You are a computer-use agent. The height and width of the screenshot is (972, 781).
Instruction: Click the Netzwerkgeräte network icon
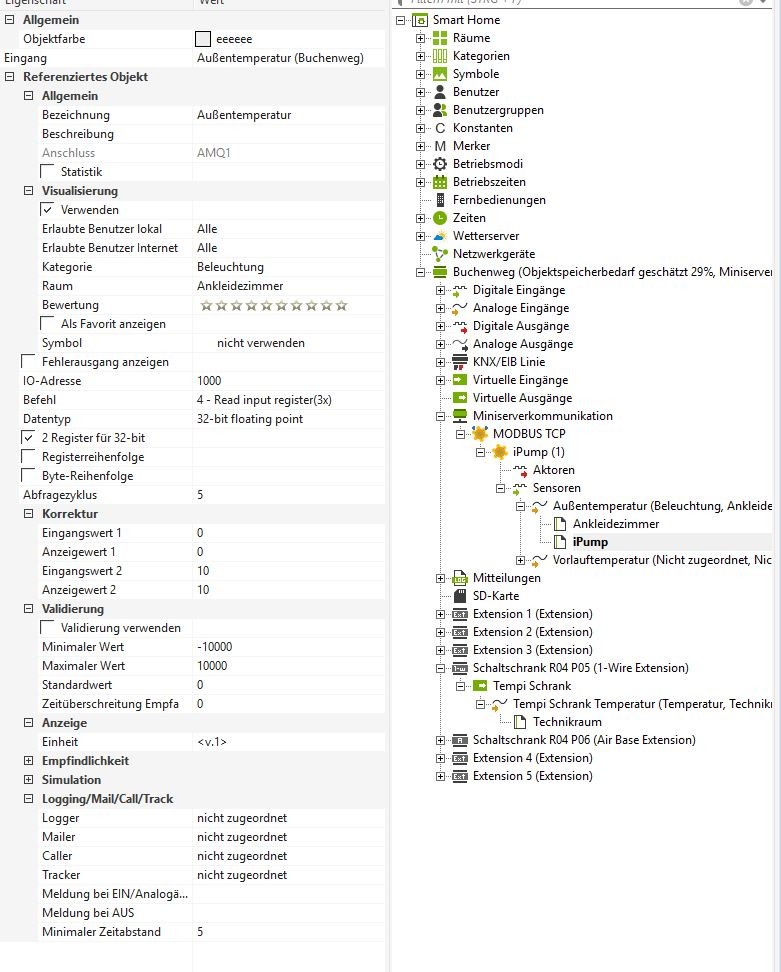[439, 254]
